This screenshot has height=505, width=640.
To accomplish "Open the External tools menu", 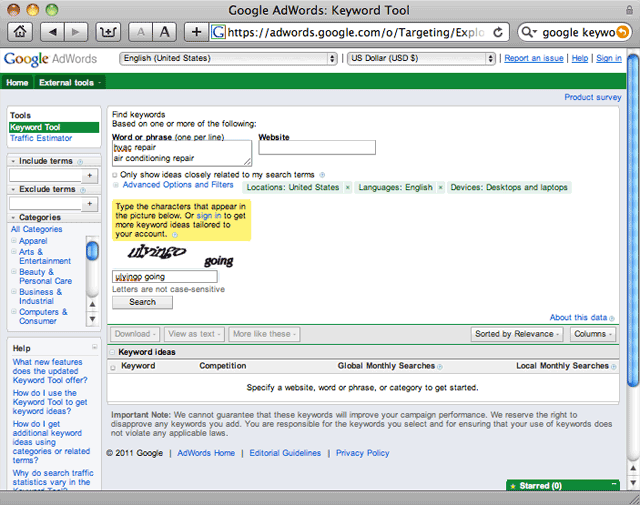I will click(x=69, y=82).
